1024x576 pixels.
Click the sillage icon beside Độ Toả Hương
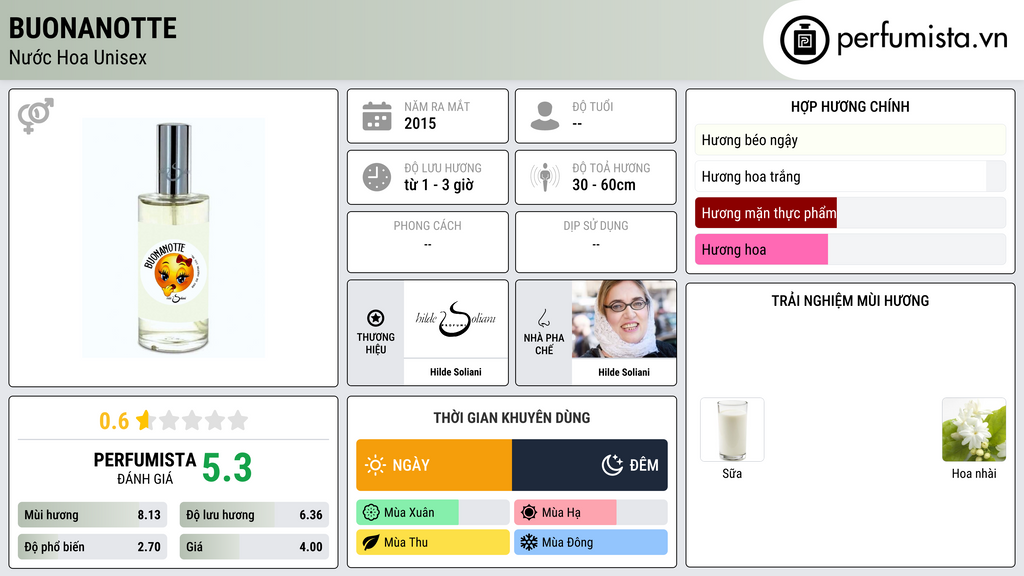pyautogui.click(x=545, y=177)
